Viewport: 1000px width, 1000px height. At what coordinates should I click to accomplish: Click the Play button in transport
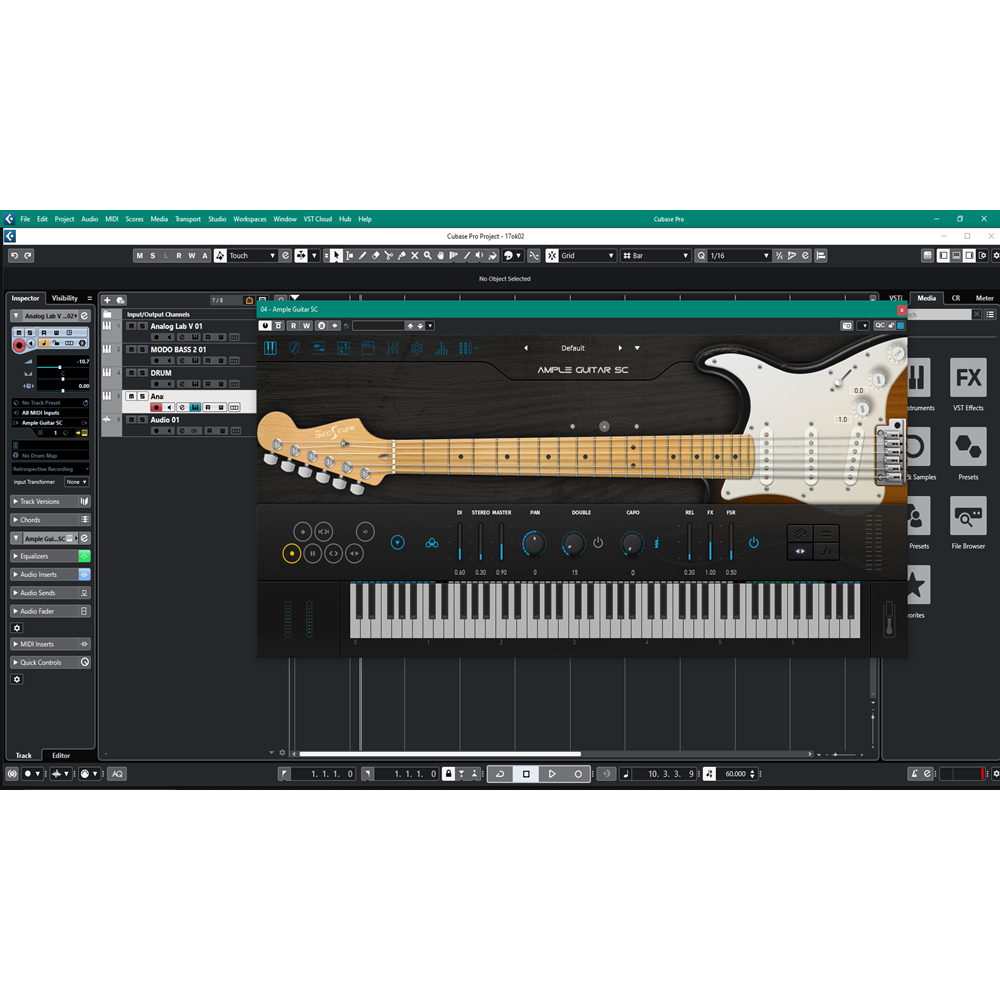point(552,774)
